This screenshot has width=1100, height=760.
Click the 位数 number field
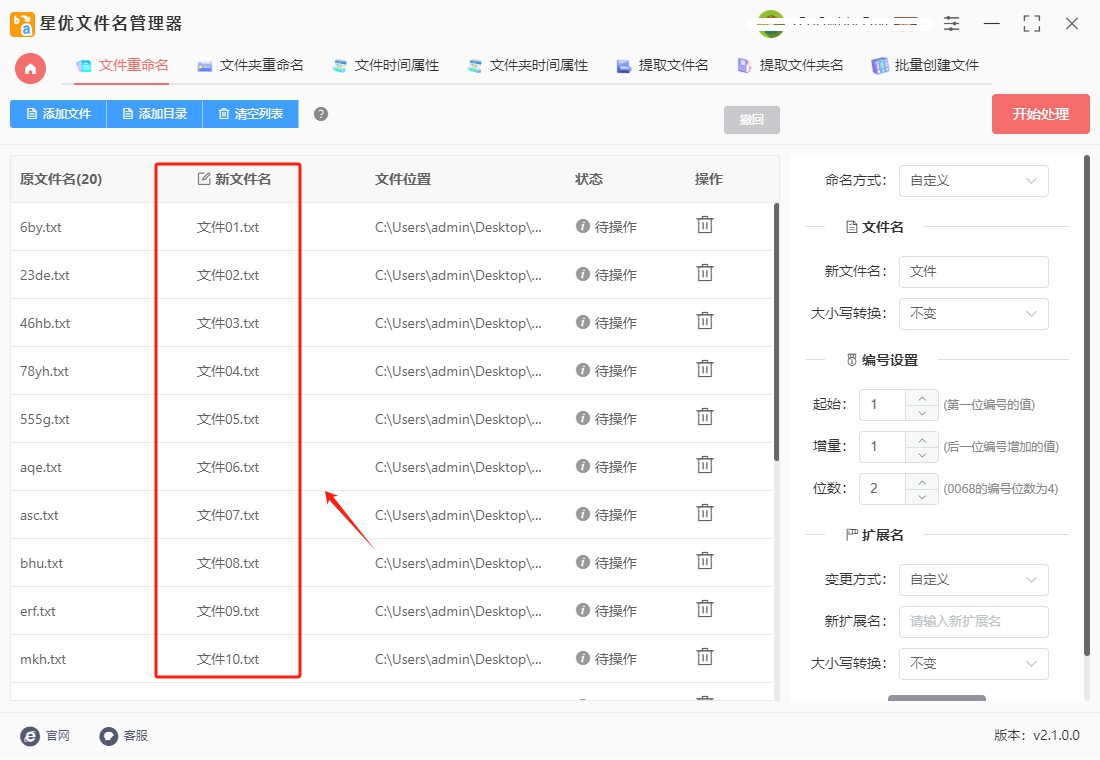point(883,488)
